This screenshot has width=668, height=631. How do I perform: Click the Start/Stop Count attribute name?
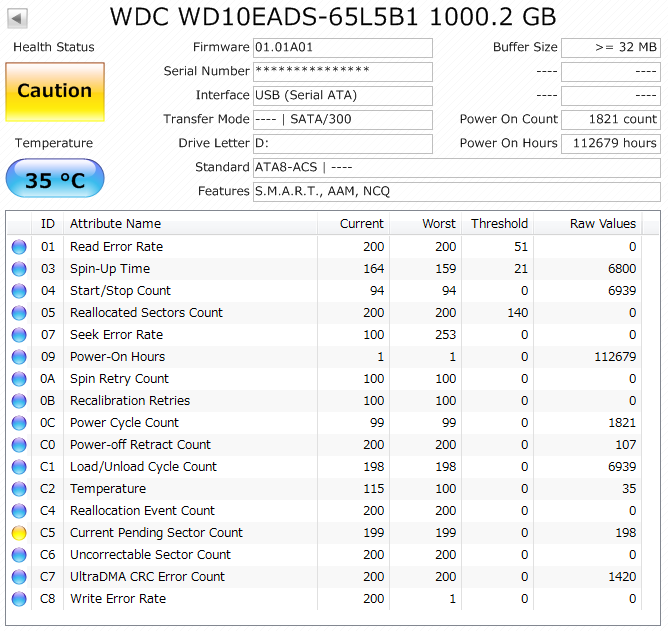tap(120, 291)
